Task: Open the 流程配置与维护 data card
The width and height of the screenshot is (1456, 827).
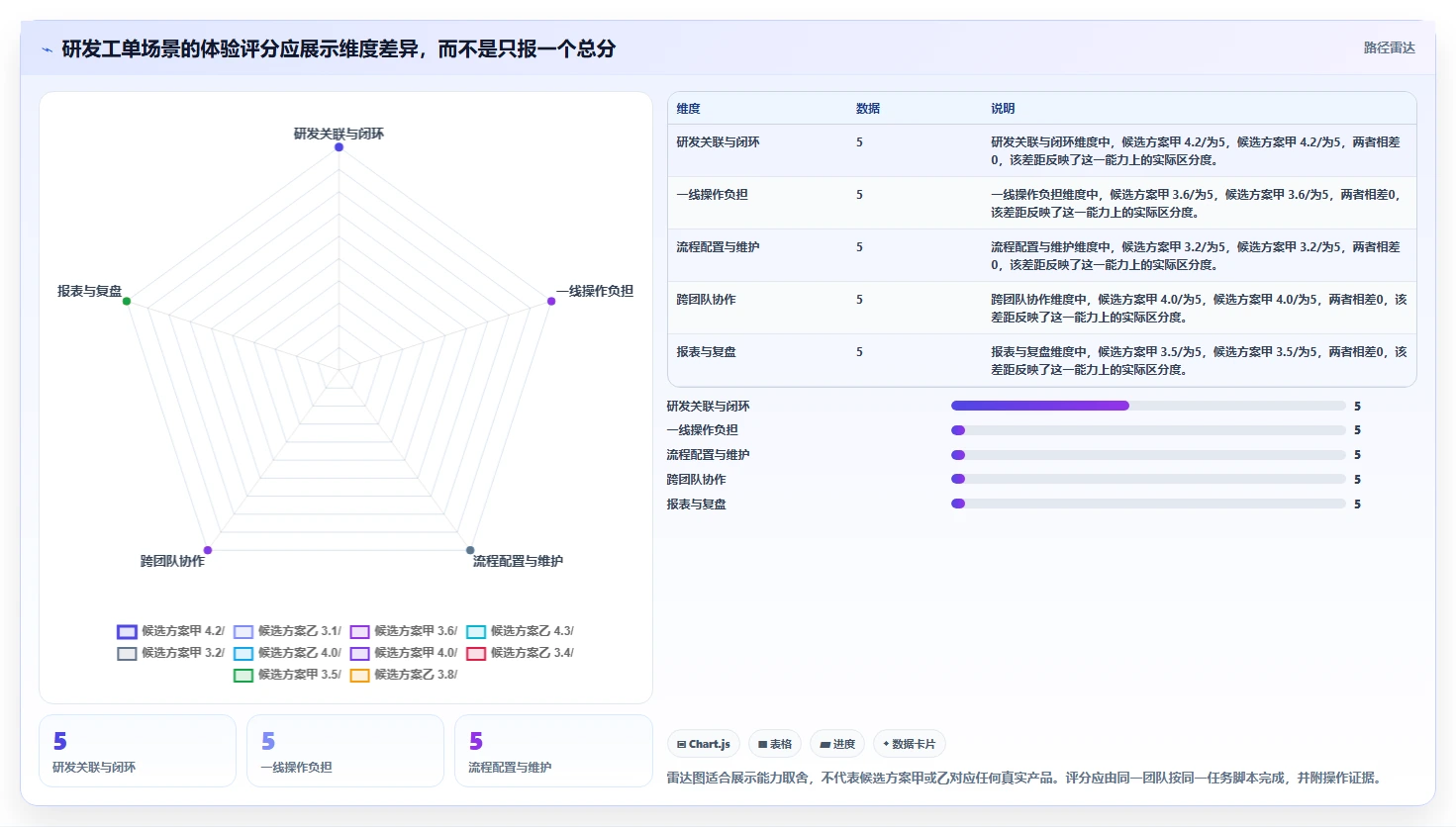Action: point(553,751)
